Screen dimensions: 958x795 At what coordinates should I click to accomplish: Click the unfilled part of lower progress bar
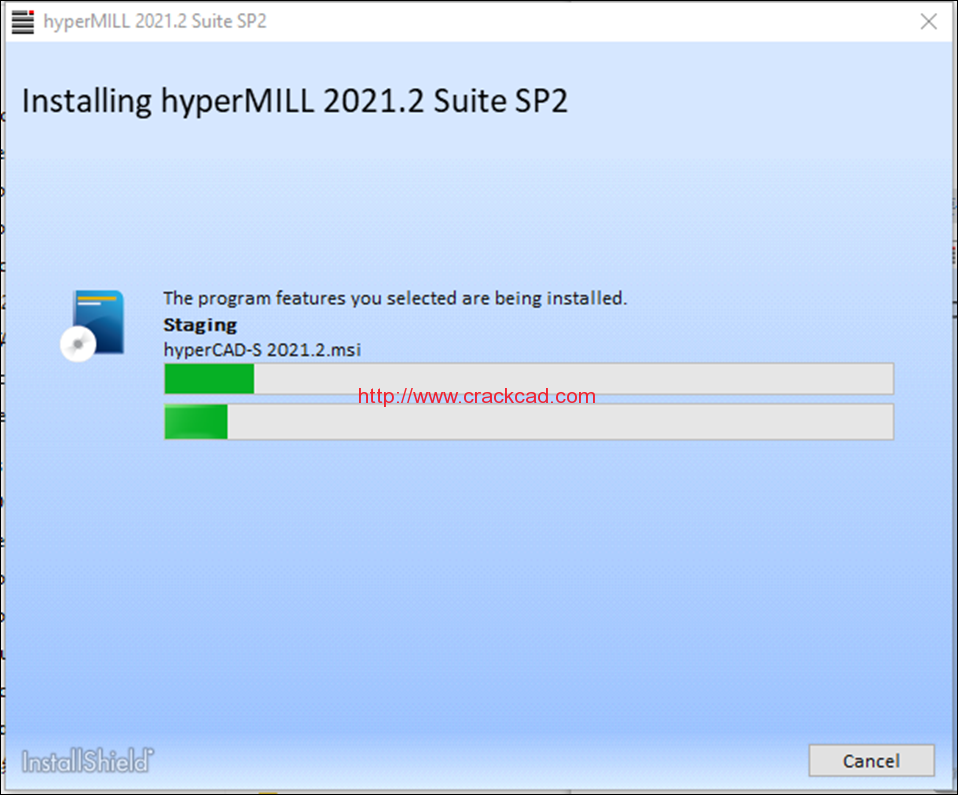point(560,422)
